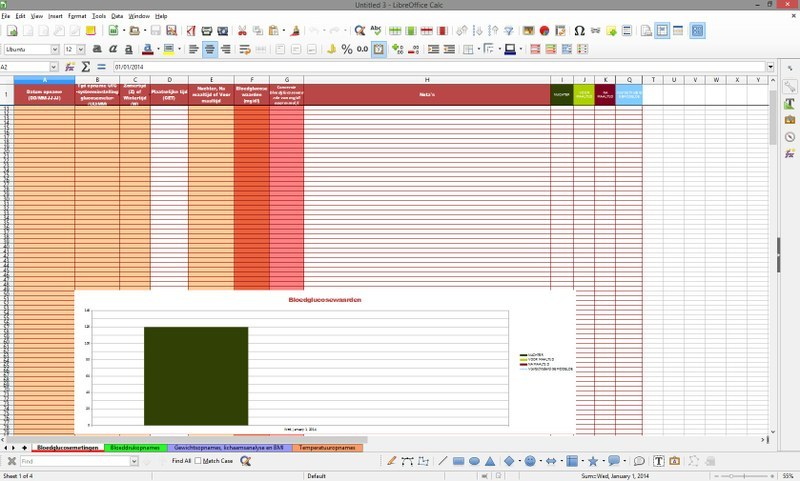Open the Function Wizard
800x481 pixels.
pyautogui.click(x=70, y=67)
